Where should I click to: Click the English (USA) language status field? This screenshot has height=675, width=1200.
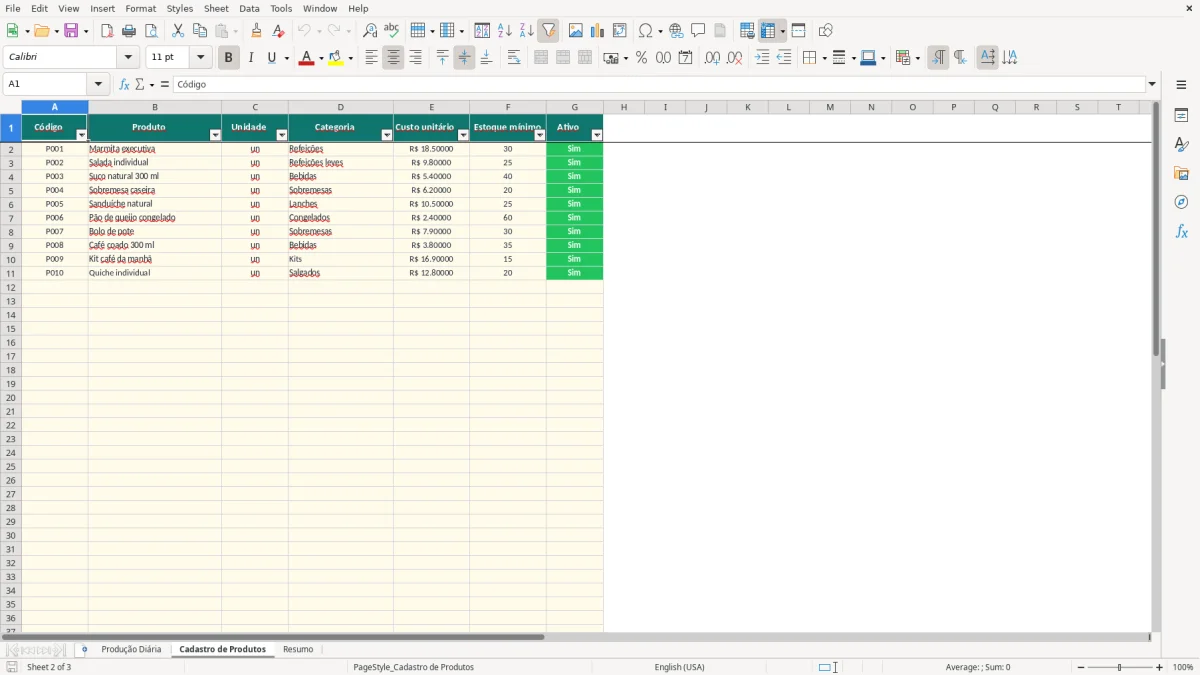679,667
